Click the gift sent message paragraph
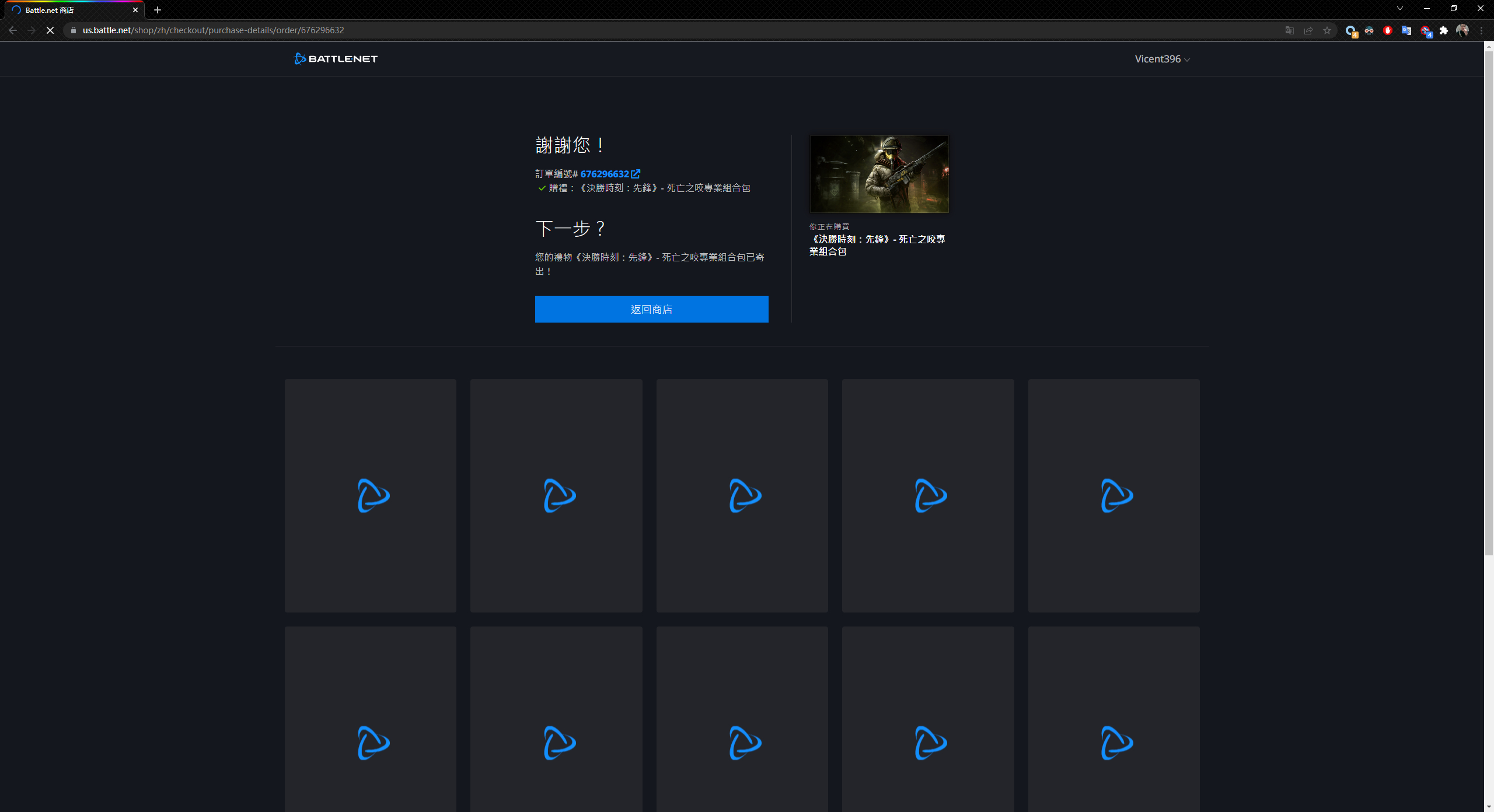Image resolution: width=1494 pixels, height=812 pixels. [650, 264]
